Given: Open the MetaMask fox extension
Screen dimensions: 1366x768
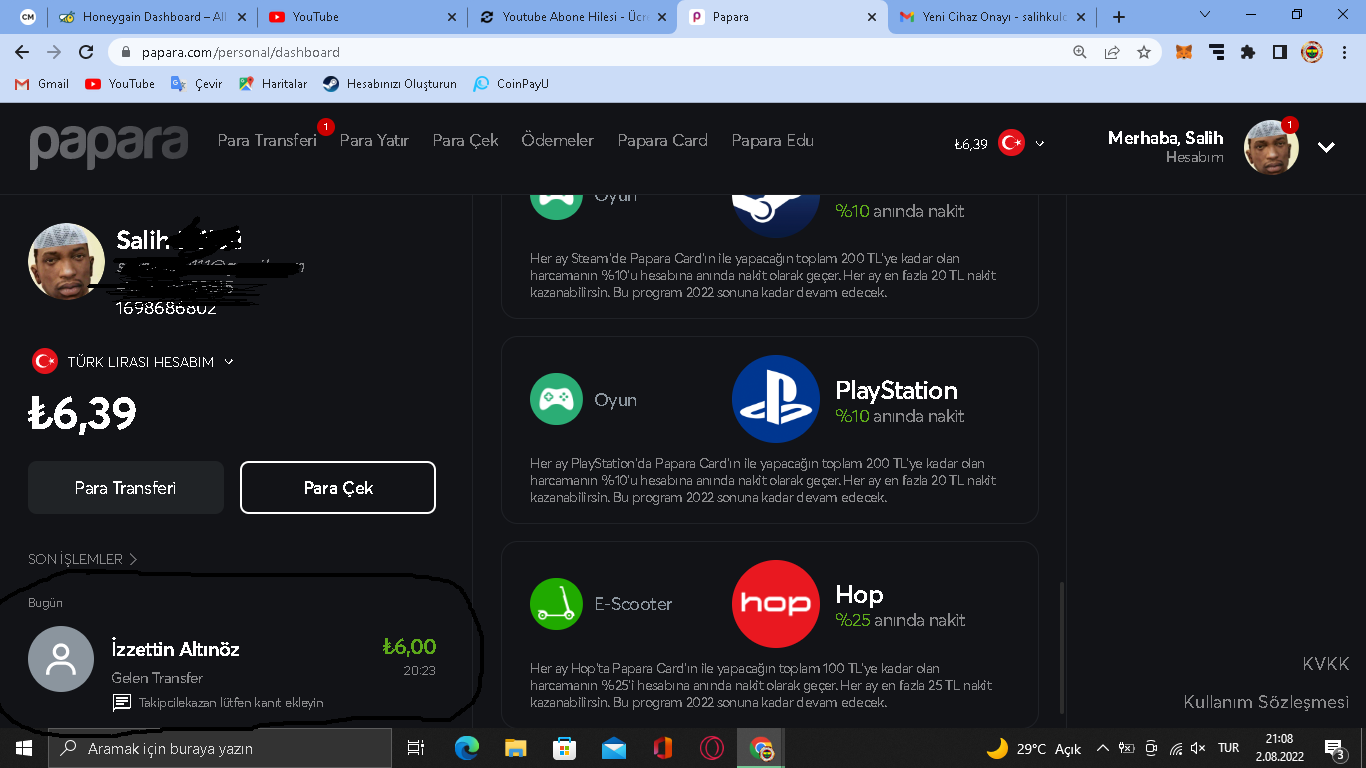Looking at the screenshot, I should point(1184,52).
